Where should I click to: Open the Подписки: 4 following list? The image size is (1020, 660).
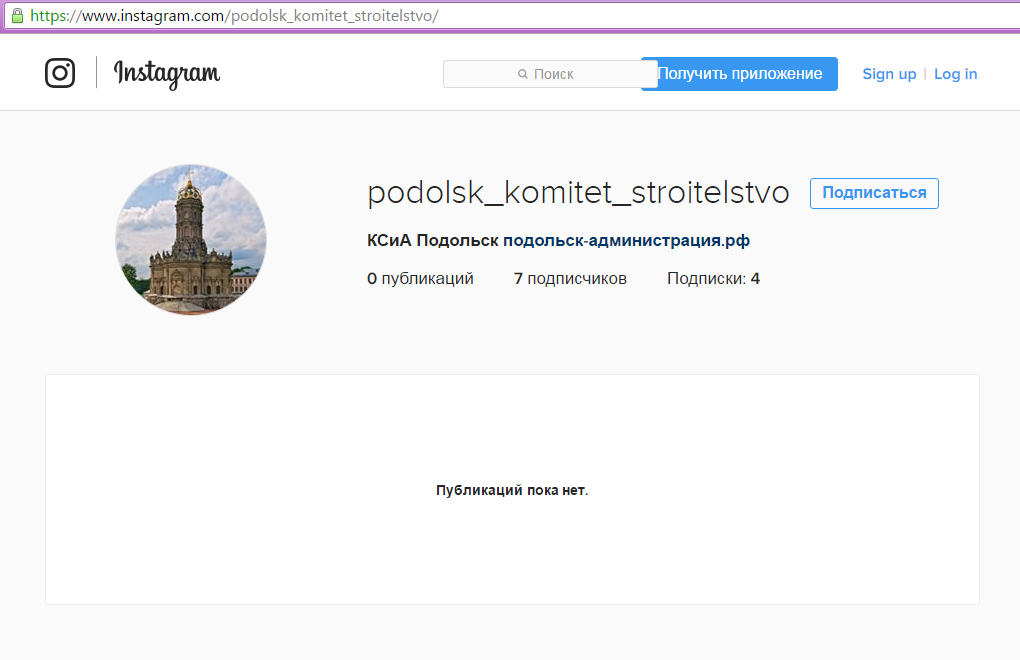(x=713, y=278)
